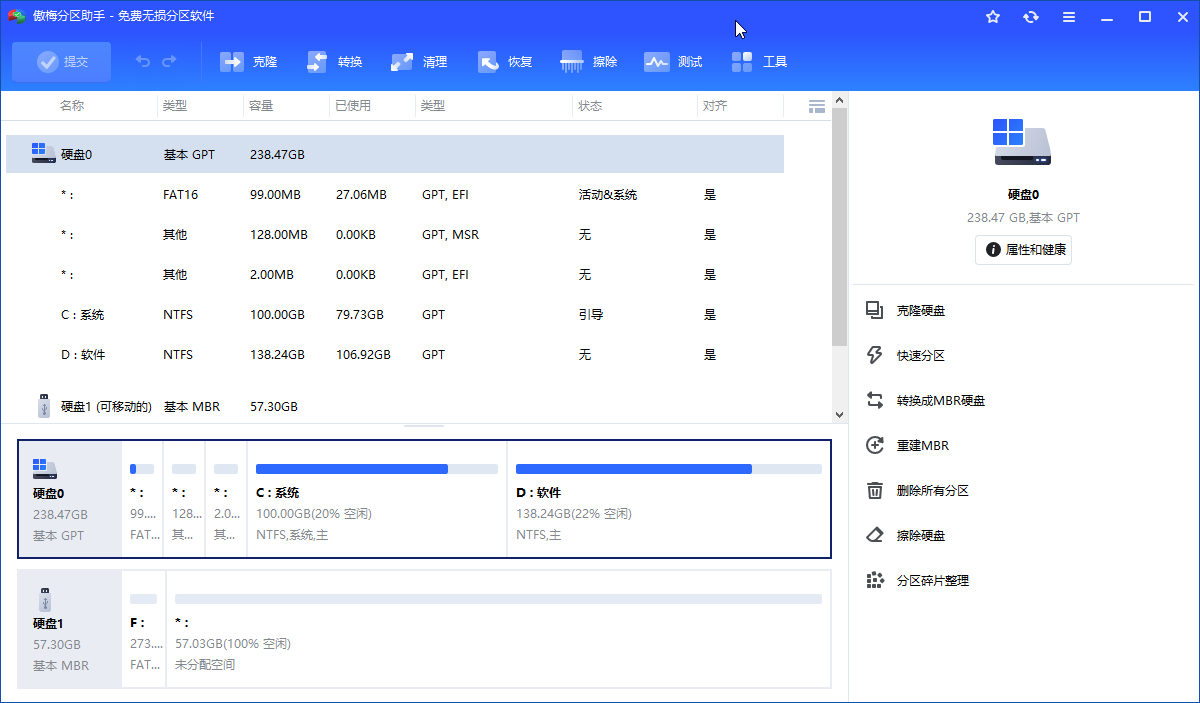
Task: Click the large 硬盘0 disk icon in side panel
Action: 1022,143
